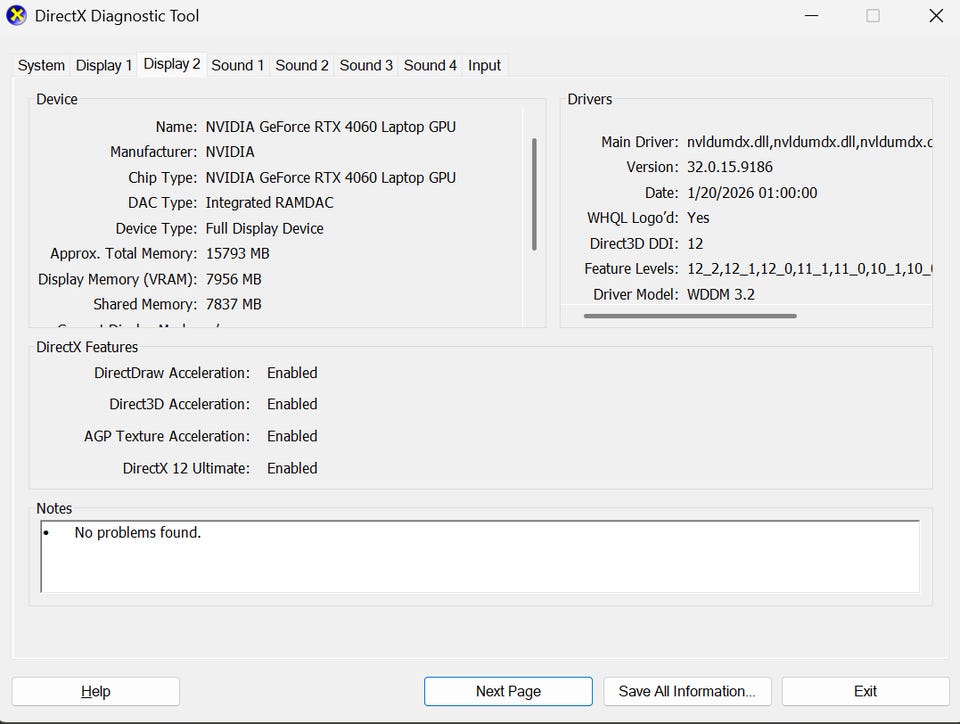Click the driver date '1/20/2026 01:00:00'
The height and width of the screenshot is (724, 960).
coord(752,193)
